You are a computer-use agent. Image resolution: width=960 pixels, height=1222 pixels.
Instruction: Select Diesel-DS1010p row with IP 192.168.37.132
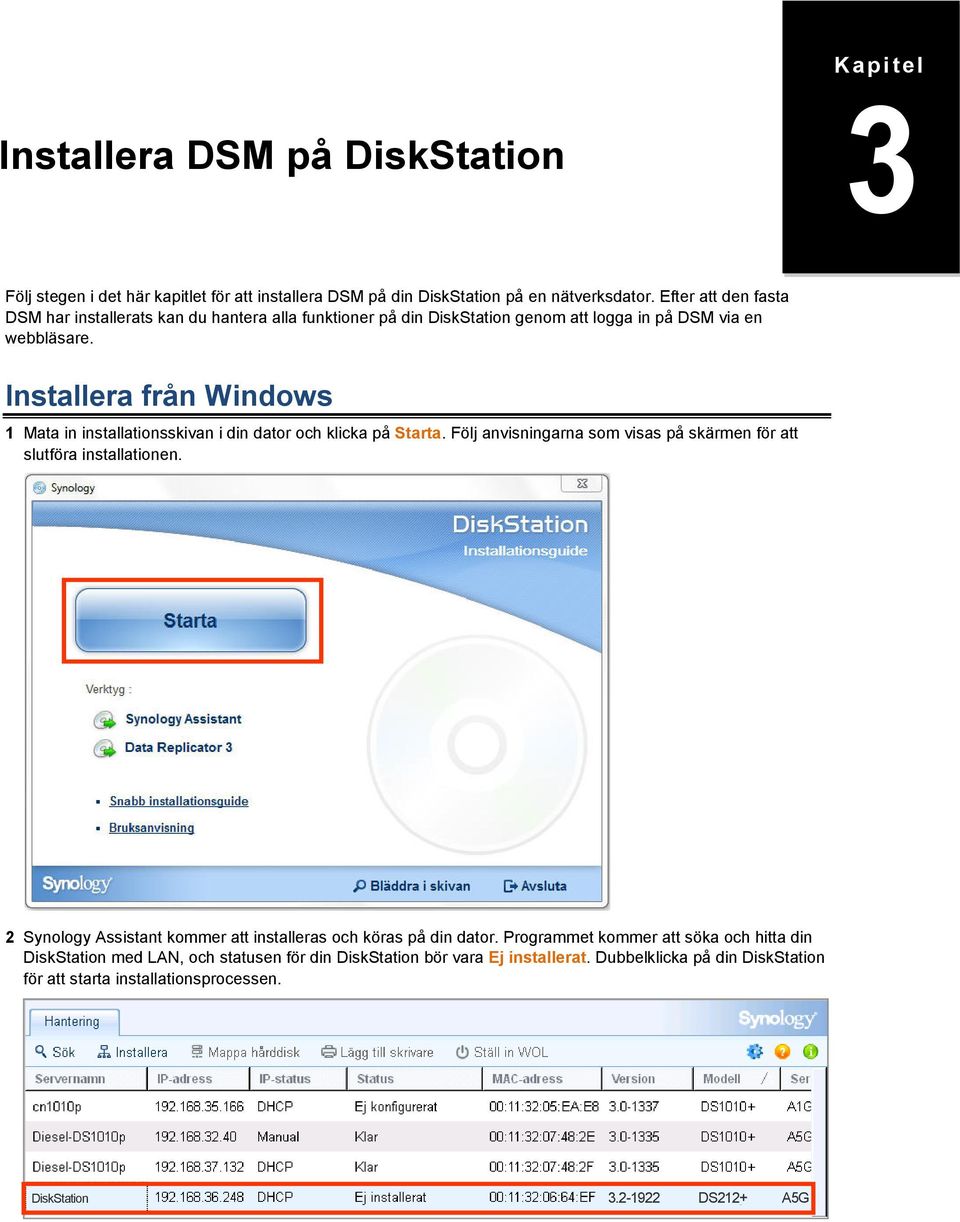coord(421,1167)
